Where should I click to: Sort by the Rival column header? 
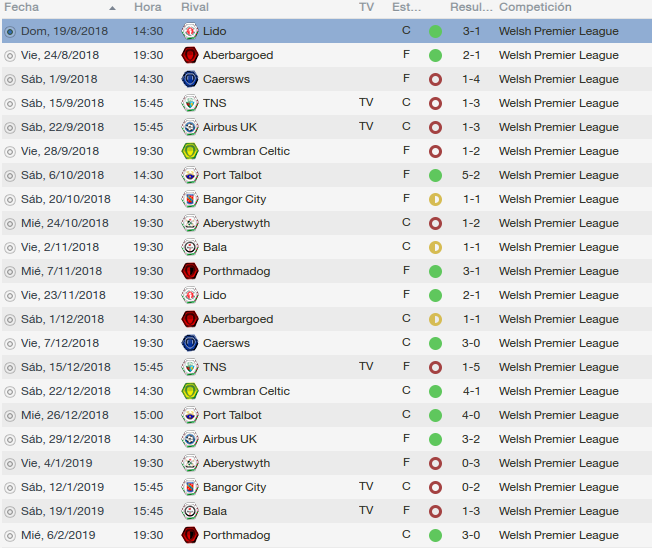click(x=195, y=8)
